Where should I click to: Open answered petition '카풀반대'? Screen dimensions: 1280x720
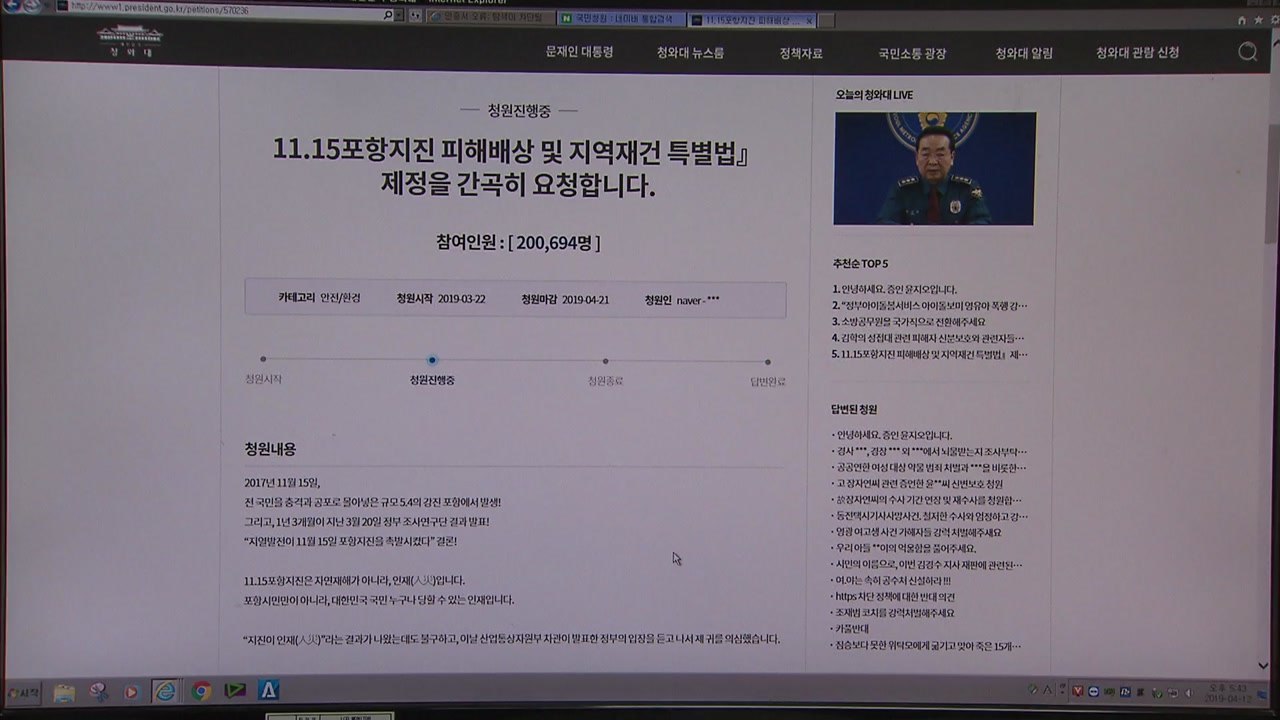click(851, 628)
